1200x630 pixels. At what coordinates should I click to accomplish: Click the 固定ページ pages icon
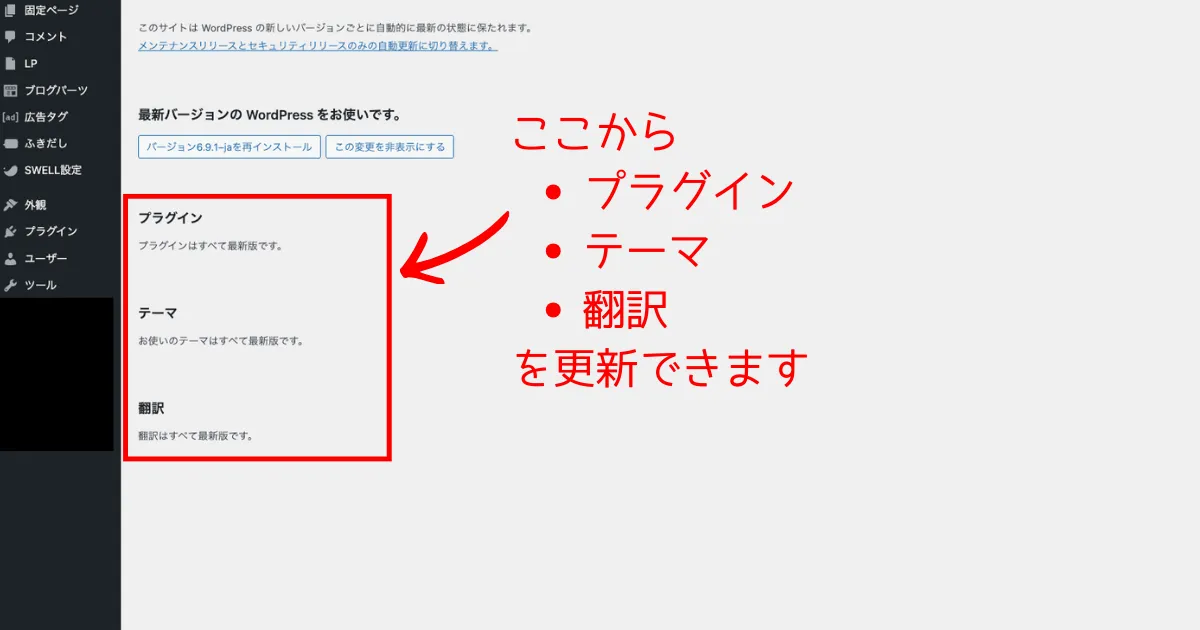[x=11, y=10]
